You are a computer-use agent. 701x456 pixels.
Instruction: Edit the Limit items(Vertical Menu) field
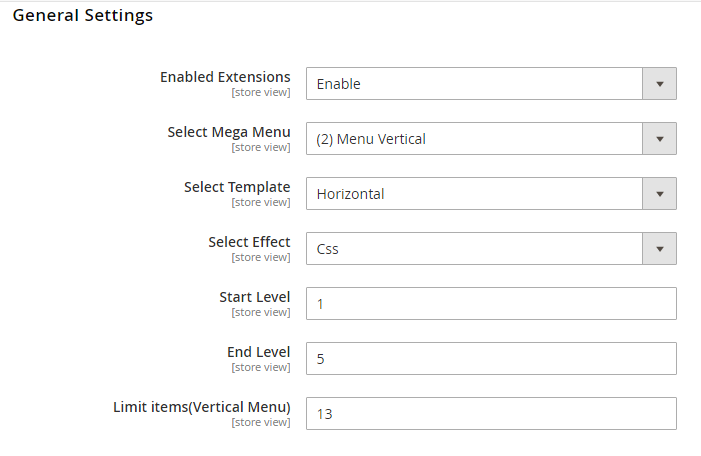pos(491,414)
